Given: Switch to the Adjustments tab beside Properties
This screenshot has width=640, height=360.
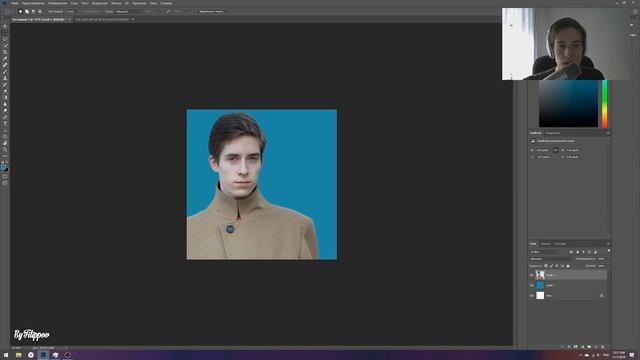Looking at the screenshot, I should [553, 133].
